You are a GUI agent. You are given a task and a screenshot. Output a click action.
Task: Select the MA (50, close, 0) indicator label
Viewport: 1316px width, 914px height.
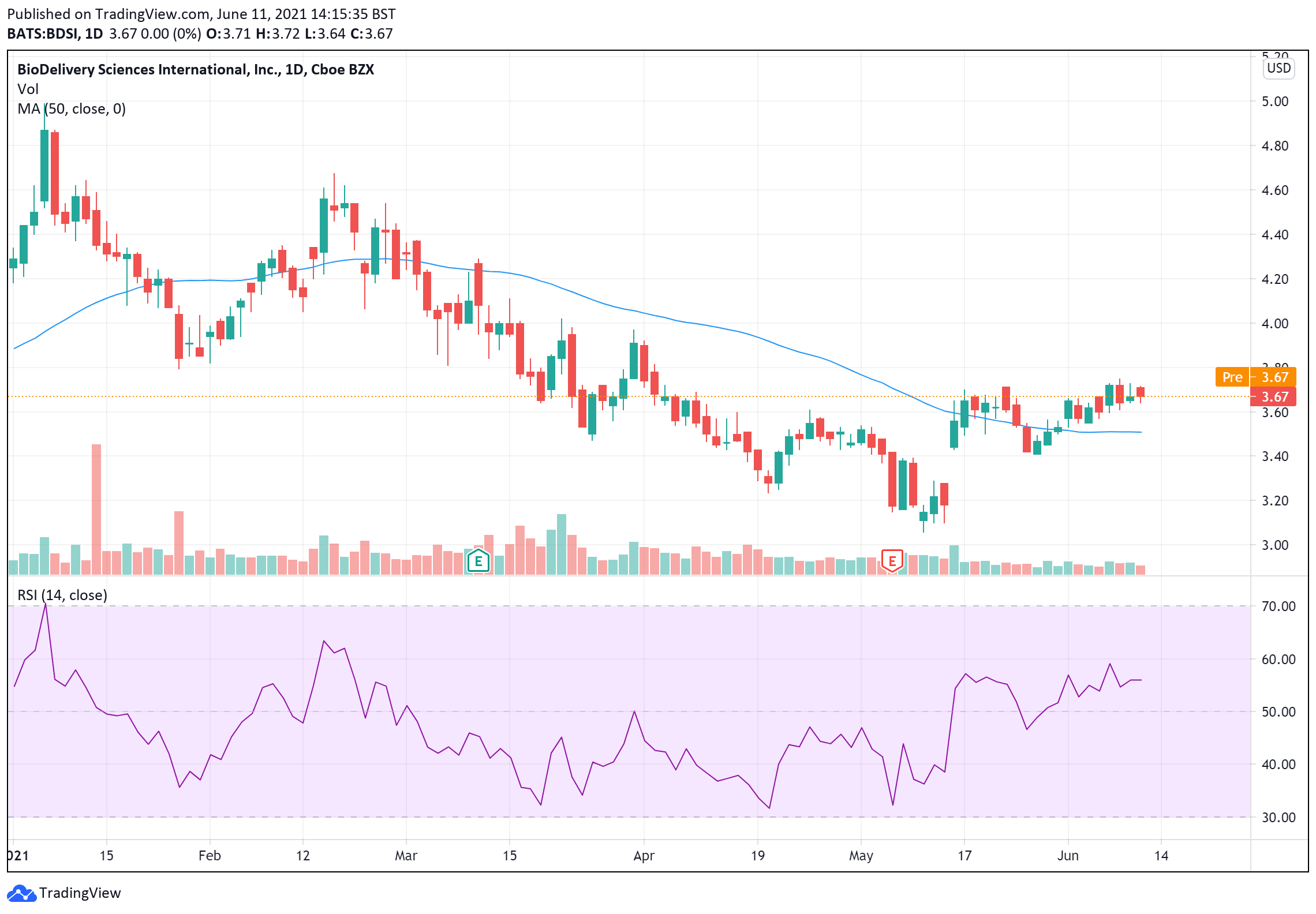(x=72, y=108)
